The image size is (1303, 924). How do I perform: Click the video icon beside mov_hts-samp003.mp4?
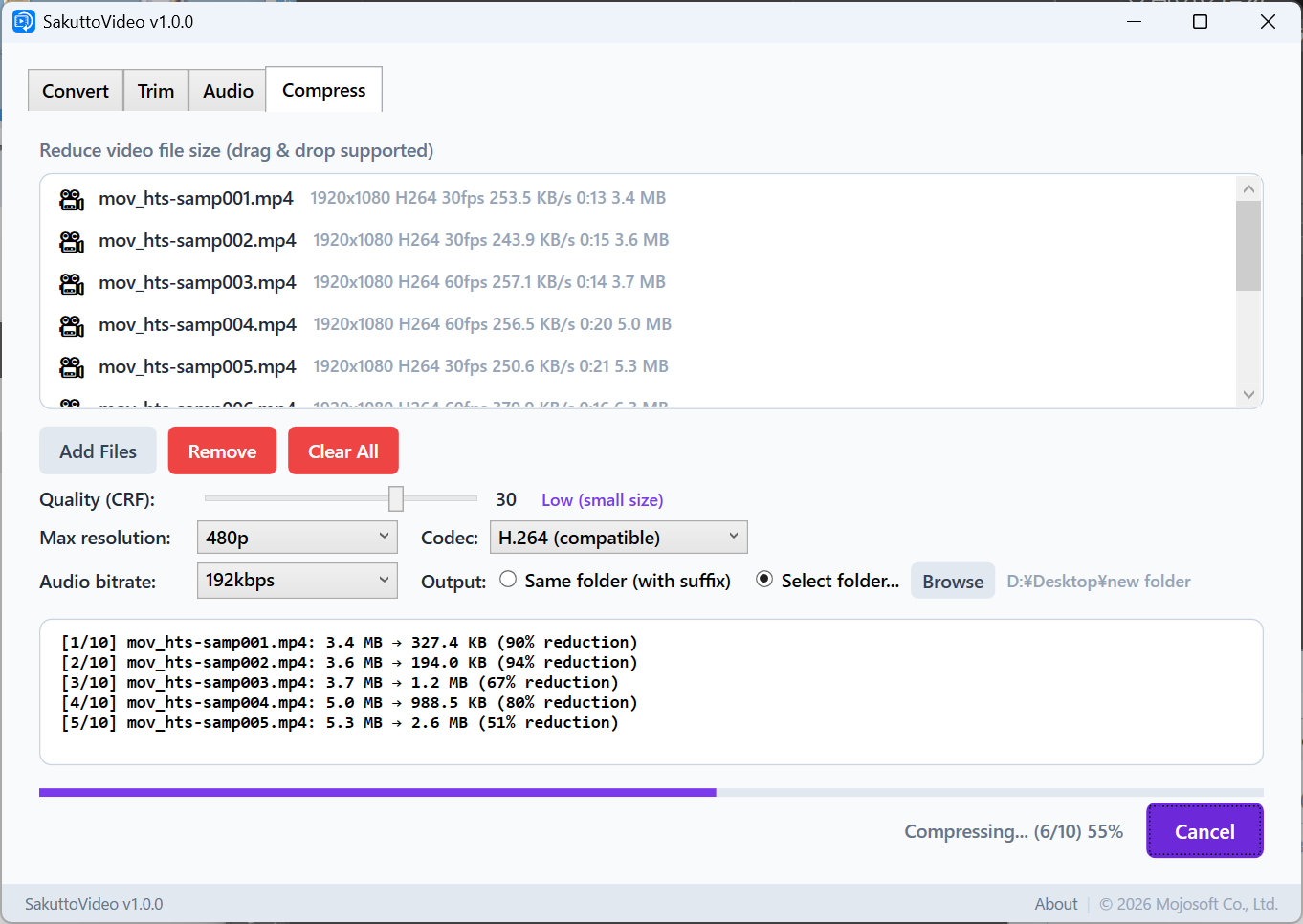[72, 283]
